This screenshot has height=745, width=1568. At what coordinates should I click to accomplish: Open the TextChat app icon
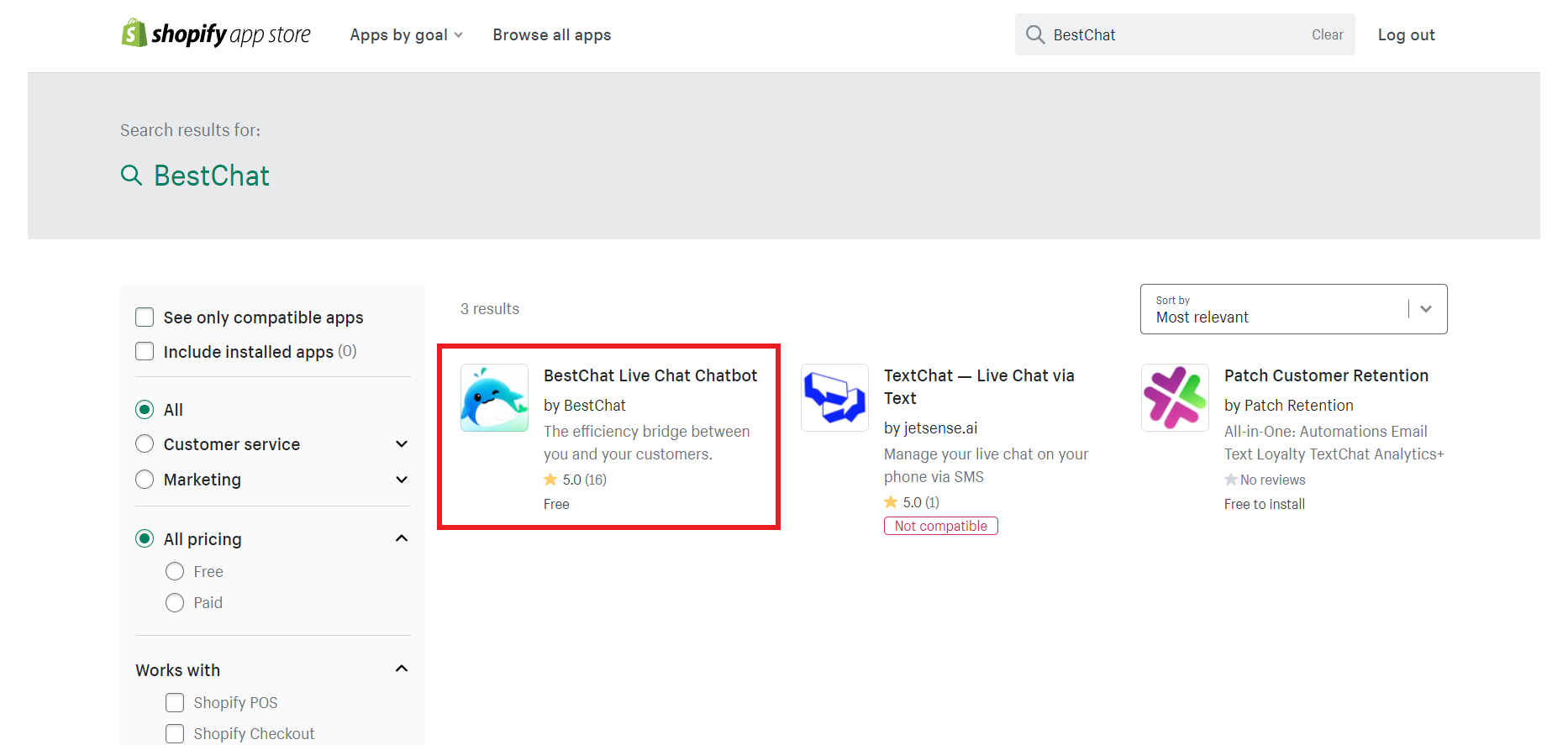click(834, 397)
